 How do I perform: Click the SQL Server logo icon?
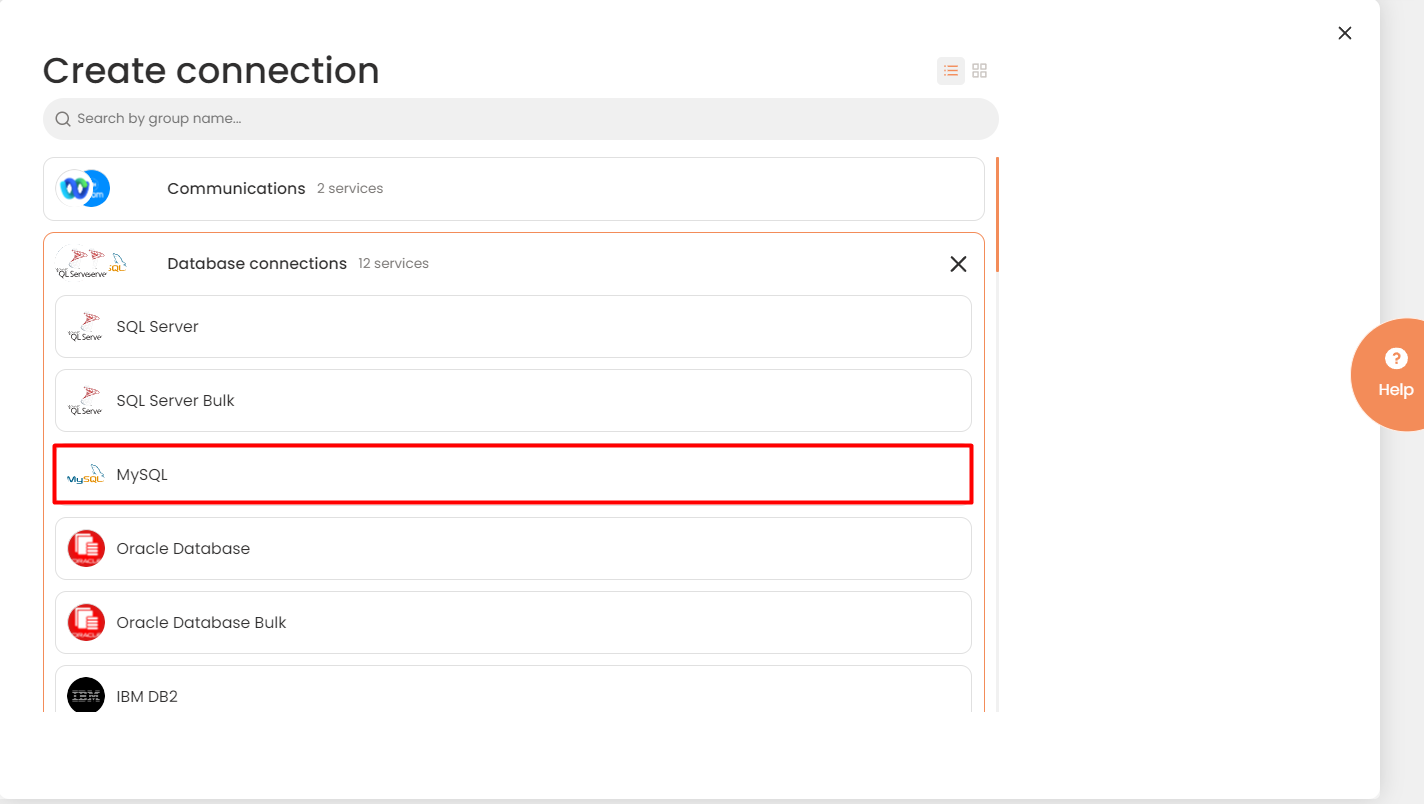pyautogui.click(x=86, y=327)
